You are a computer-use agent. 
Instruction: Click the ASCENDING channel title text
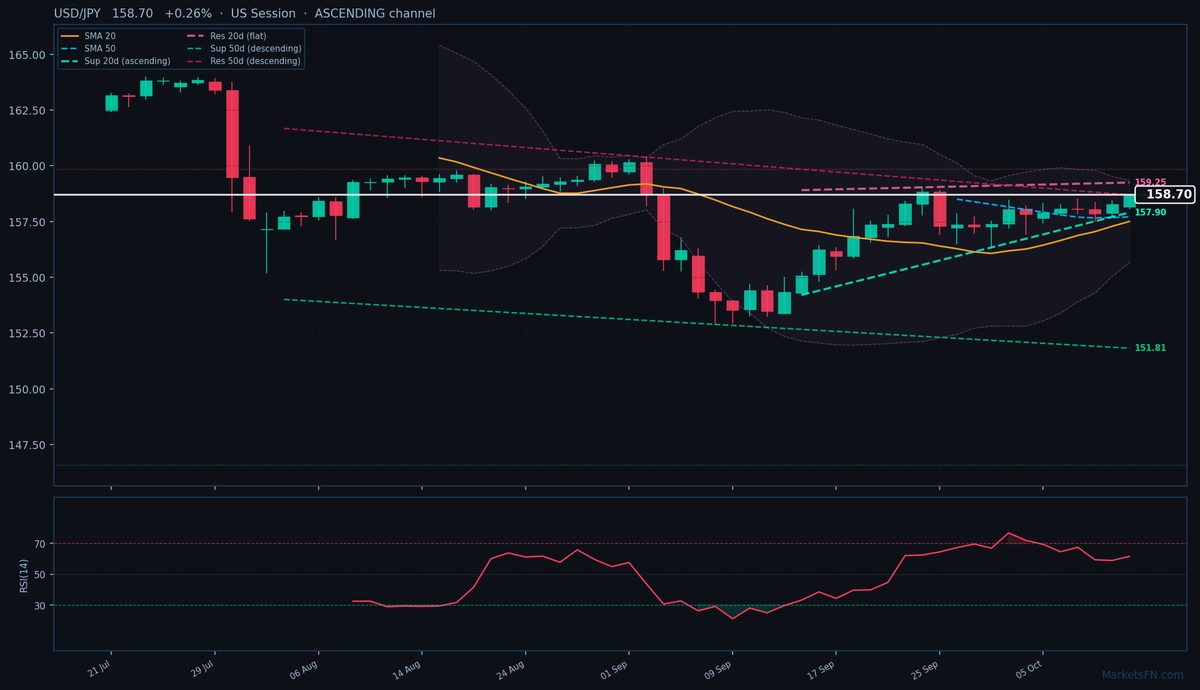[x=374, y=14]
